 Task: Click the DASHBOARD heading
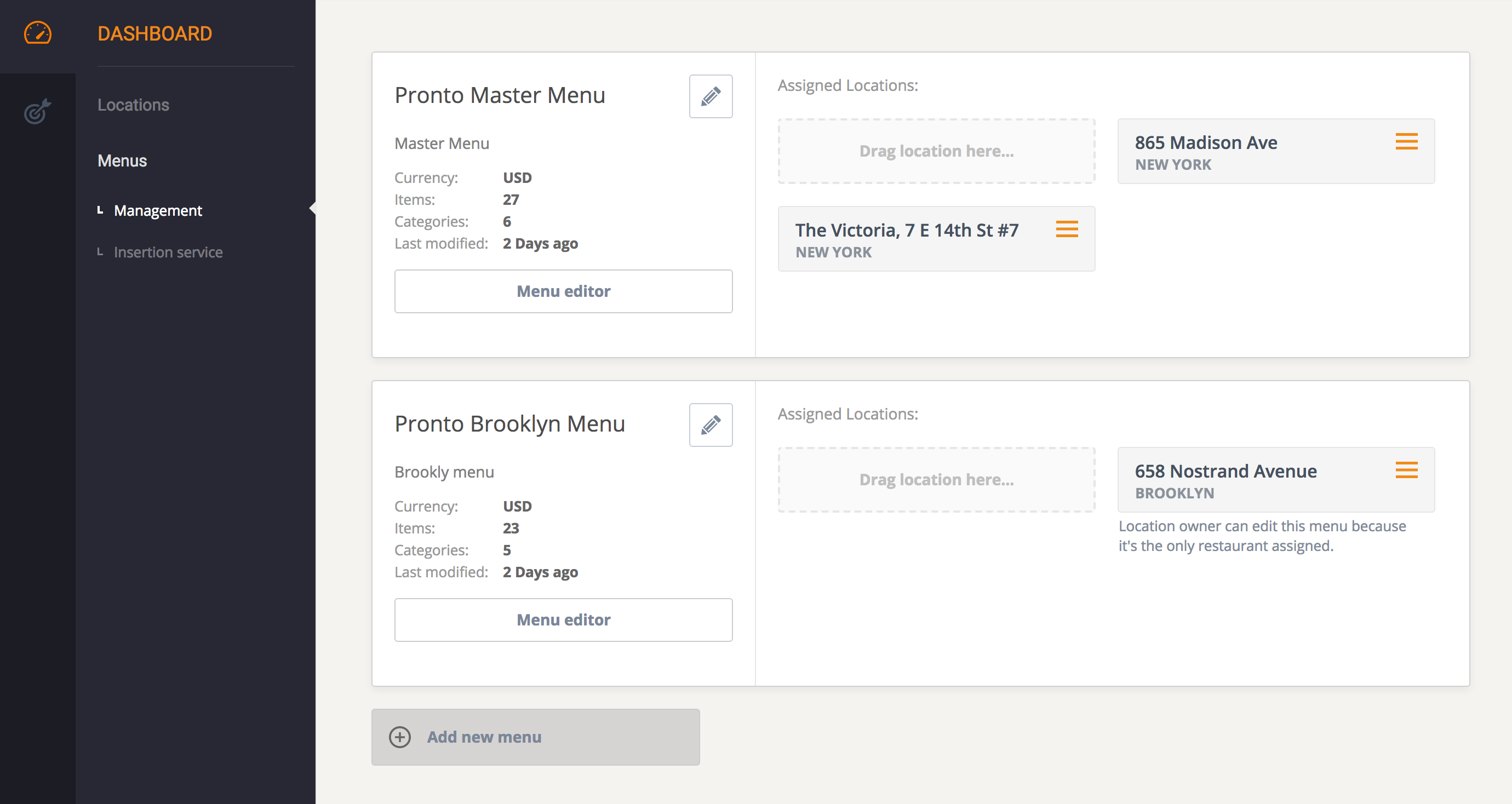154,33
